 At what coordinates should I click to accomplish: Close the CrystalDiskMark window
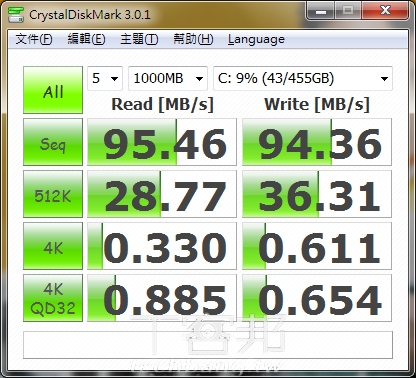tap(385, 11)
